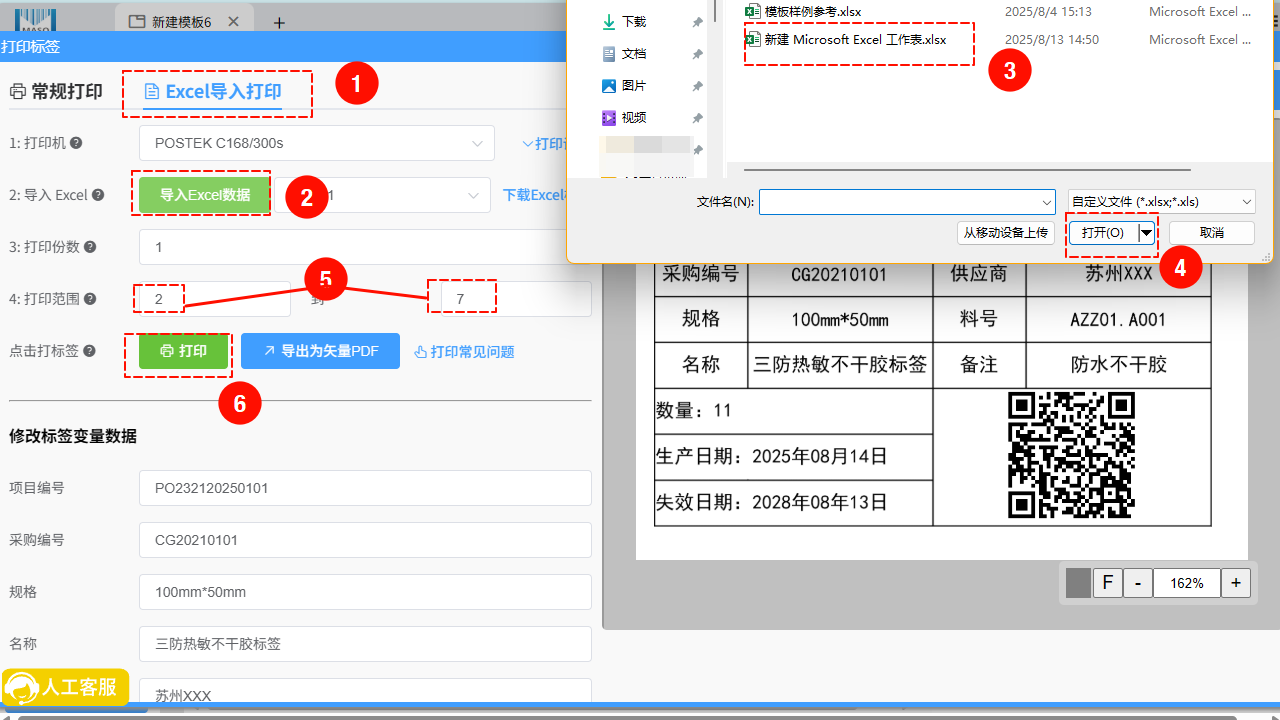Open a new tab with the plus icon
Screen dimensions: 1280x720
coord(279,22)
